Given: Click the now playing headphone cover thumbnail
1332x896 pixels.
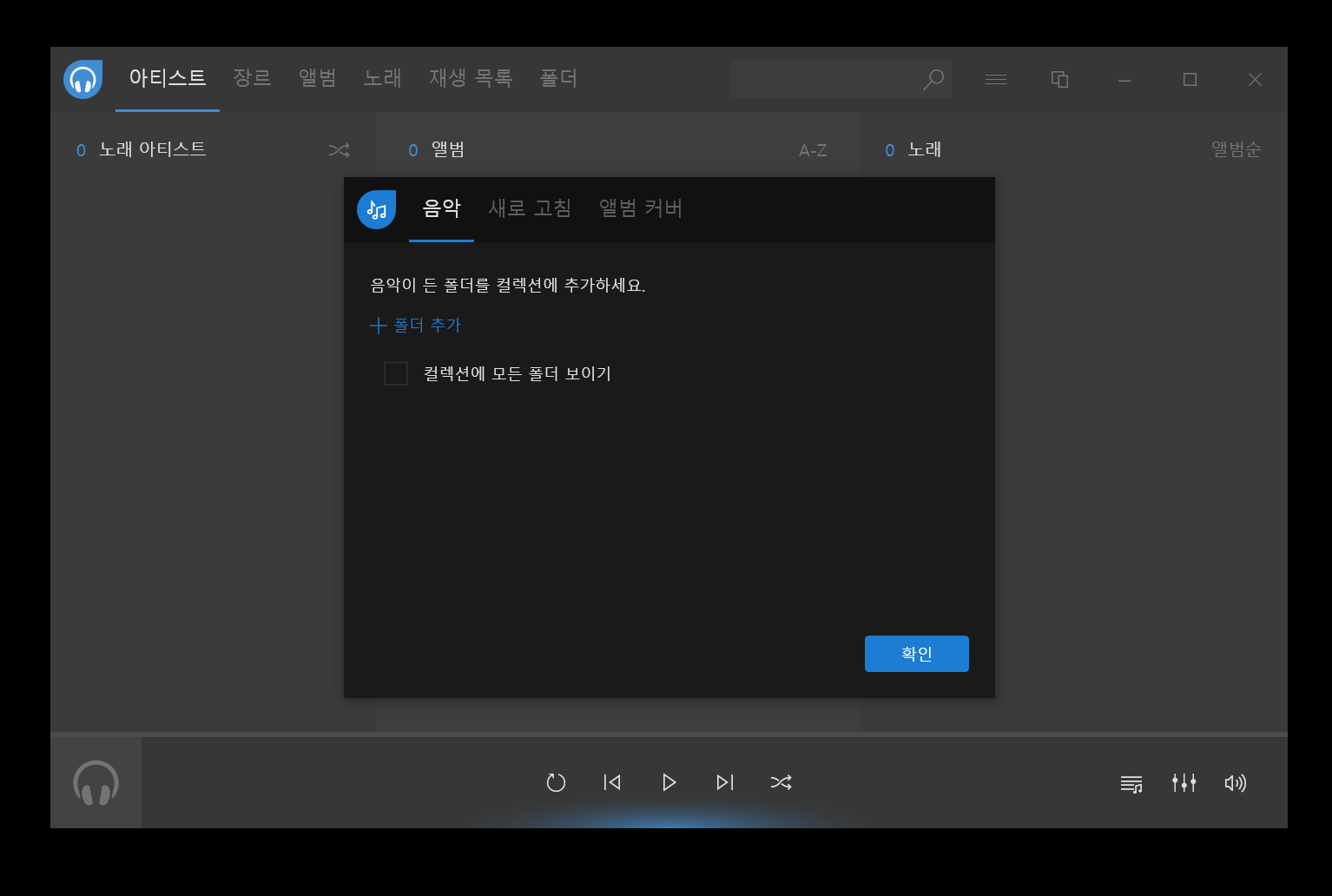Looking at the screenshot, I should [x=96, y=782].
